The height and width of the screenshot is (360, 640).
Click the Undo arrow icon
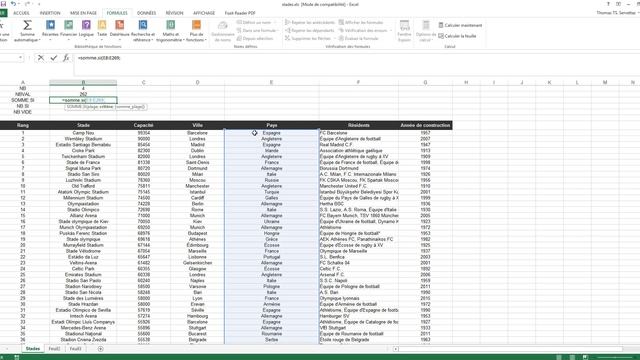[13, 4]
